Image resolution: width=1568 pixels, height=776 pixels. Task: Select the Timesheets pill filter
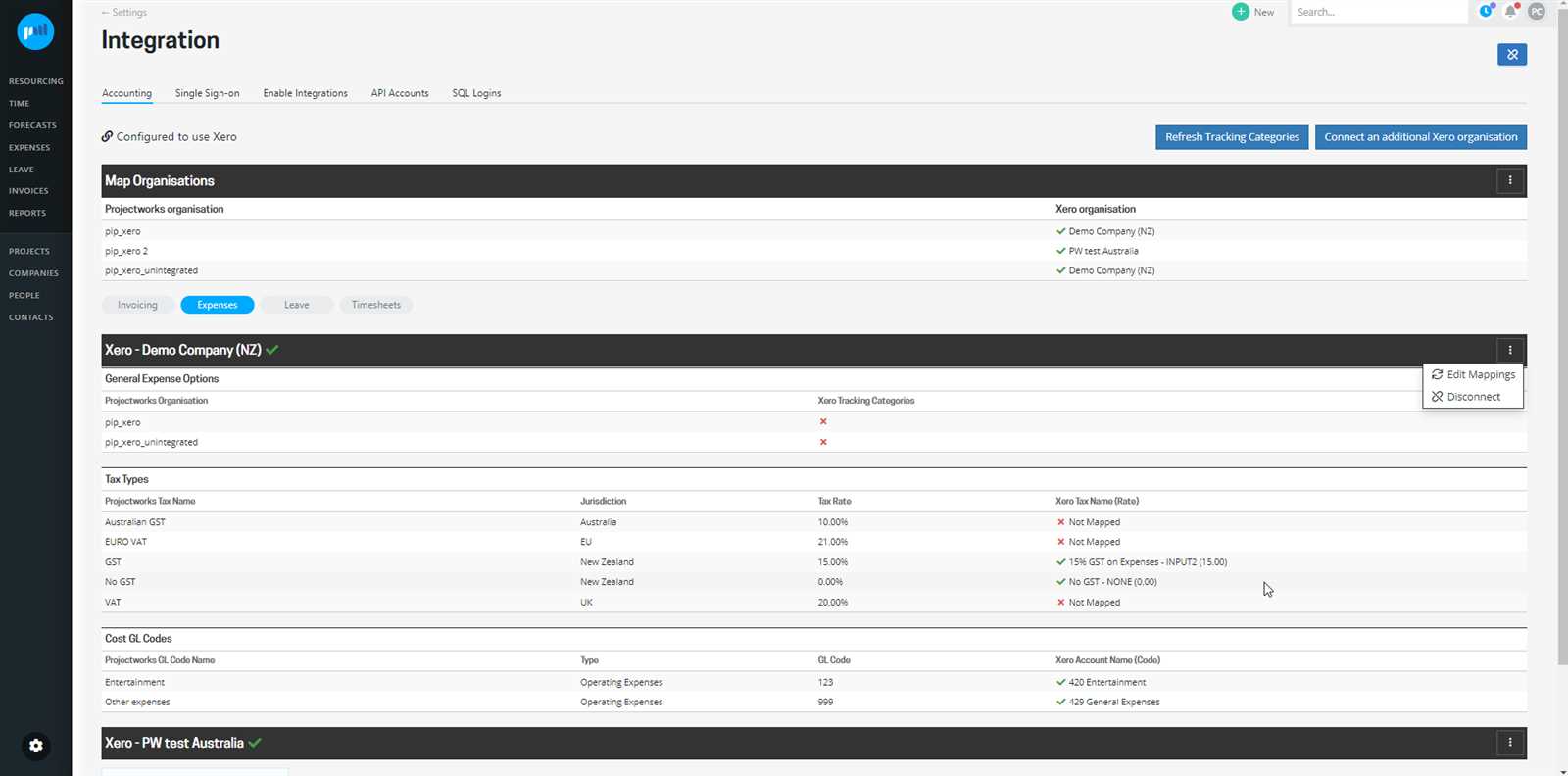click(x=376, y=305)
